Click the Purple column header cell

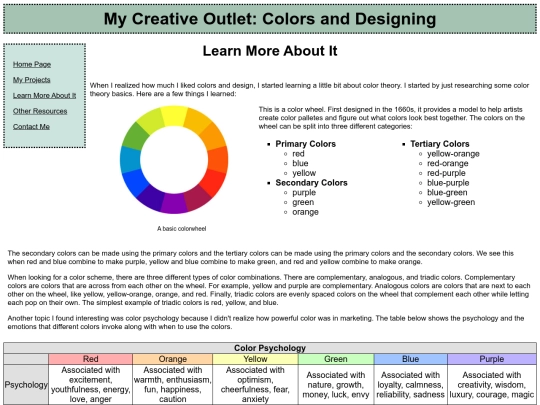click(x=492, y=359)
